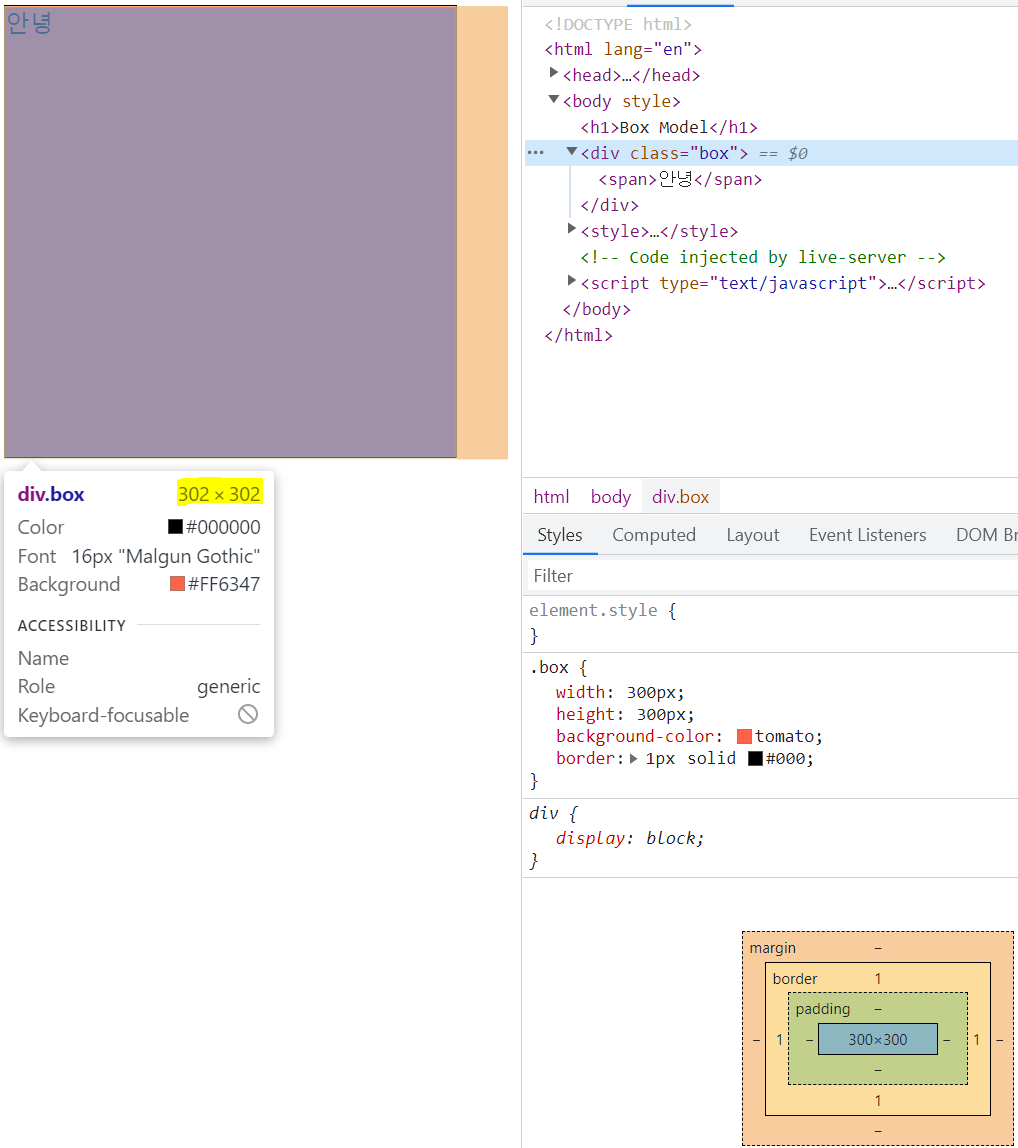The image size is (1018, 1148).
Task: Click the margin label in box model
Action: (772, 948)
